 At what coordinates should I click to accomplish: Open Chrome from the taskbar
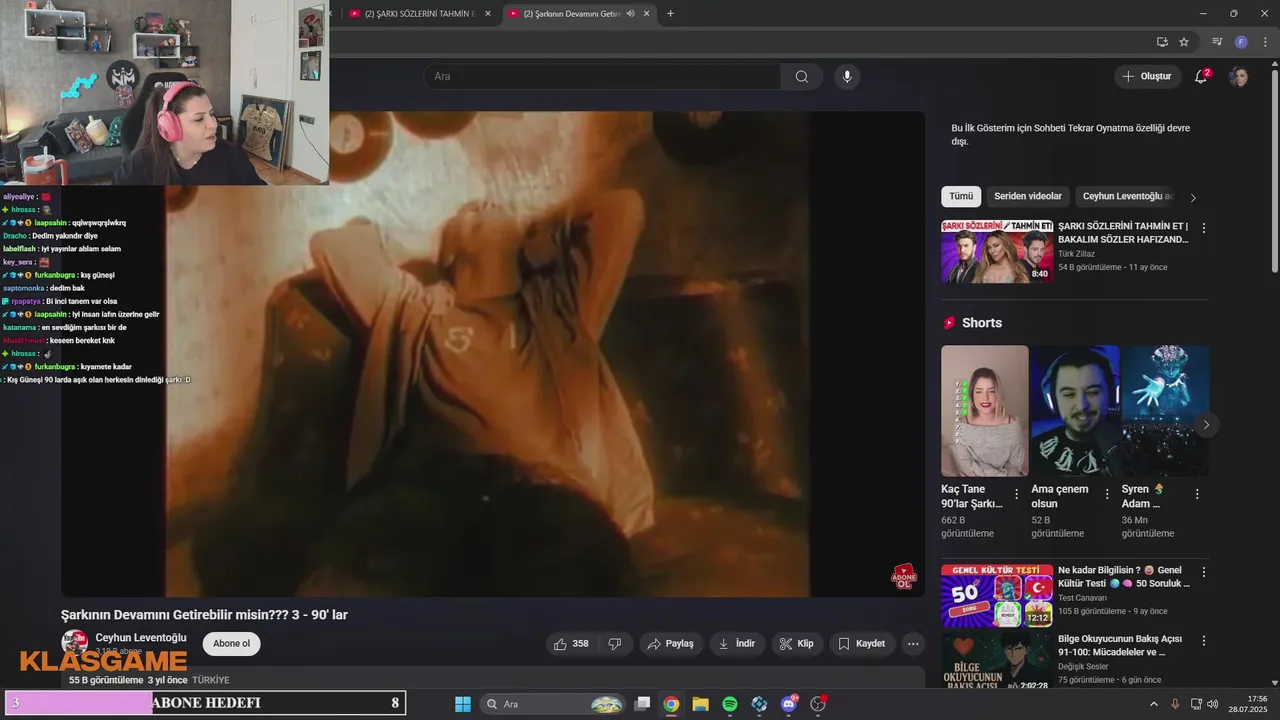point(671,704)
